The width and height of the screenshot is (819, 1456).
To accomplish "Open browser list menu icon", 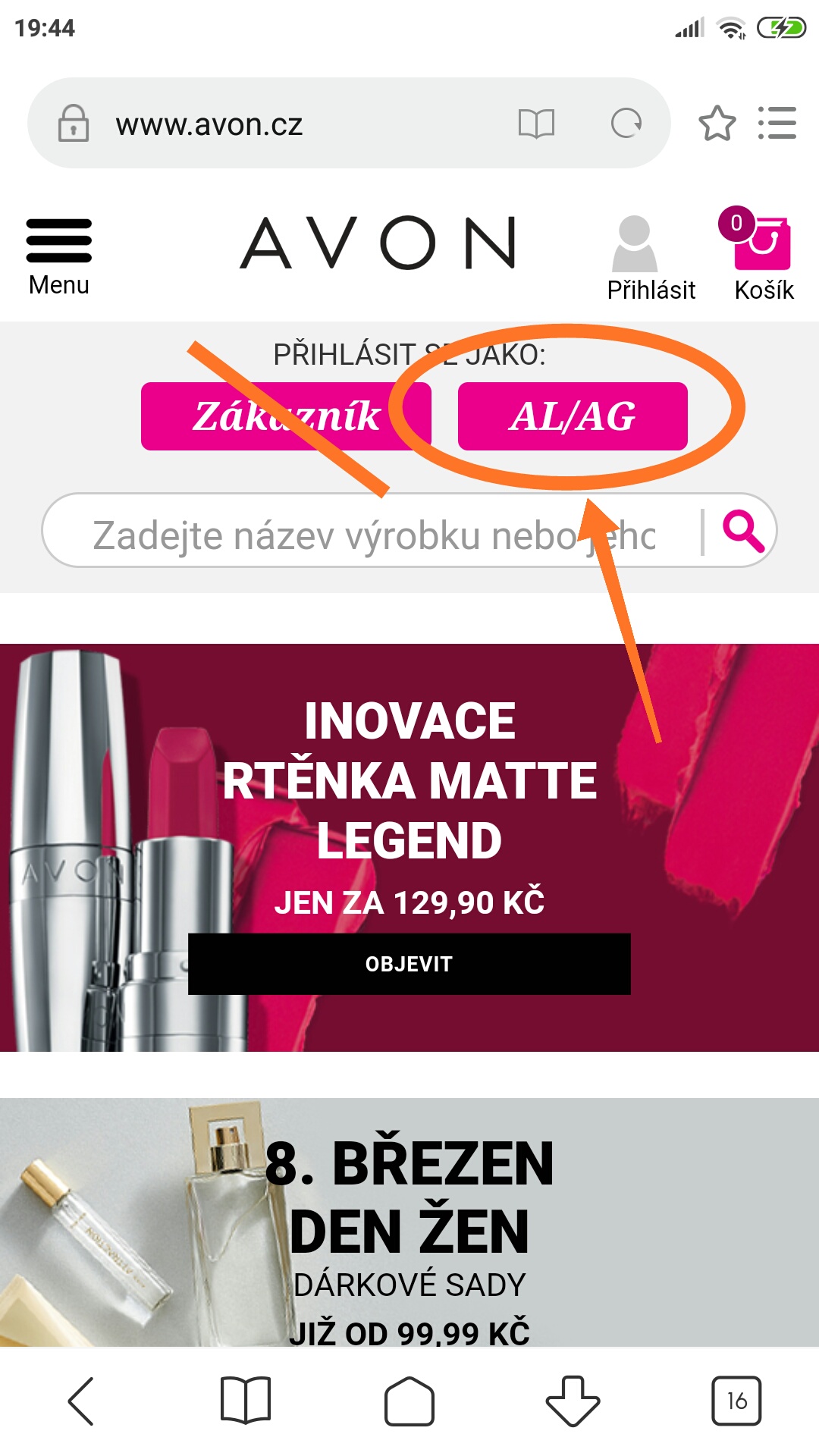I will 777,123.
